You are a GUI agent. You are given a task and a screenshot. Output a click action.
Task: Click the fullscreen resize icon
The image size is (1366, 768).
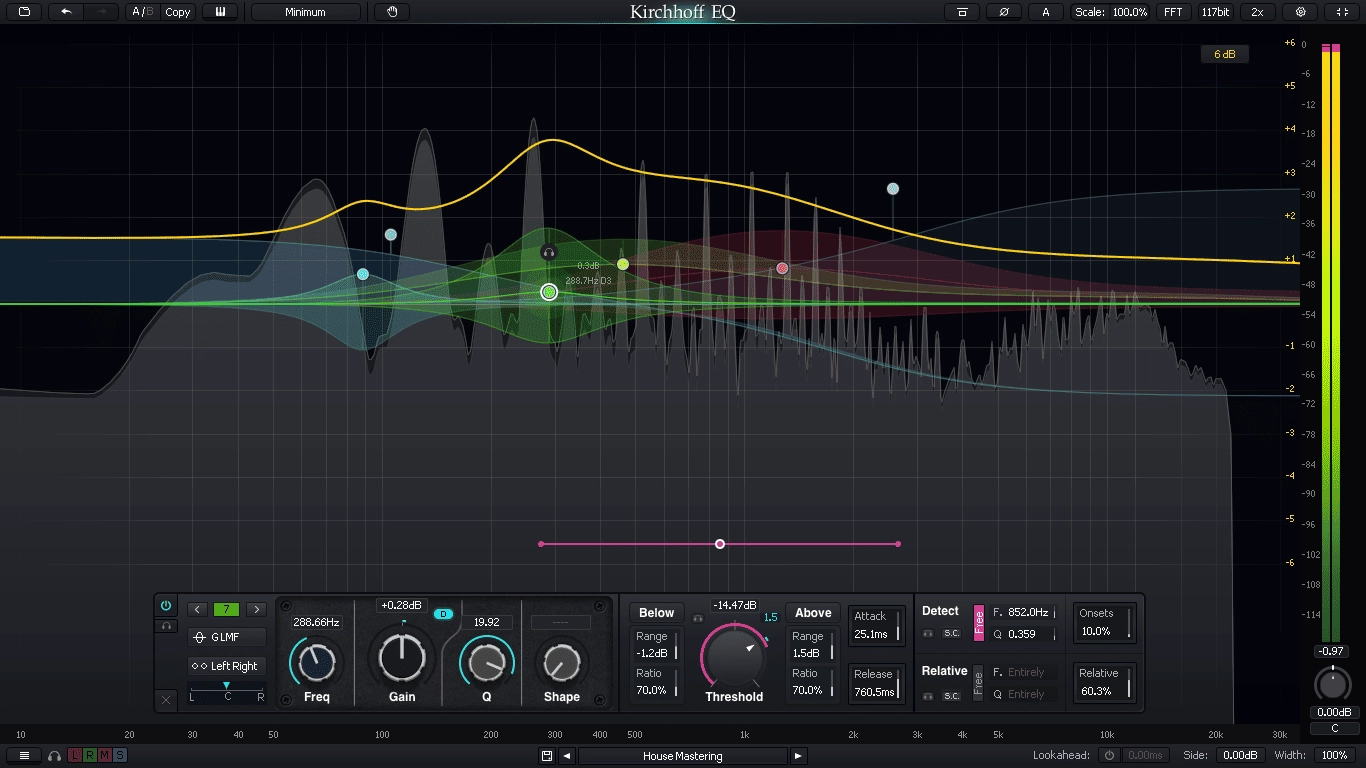(1342, 12)
